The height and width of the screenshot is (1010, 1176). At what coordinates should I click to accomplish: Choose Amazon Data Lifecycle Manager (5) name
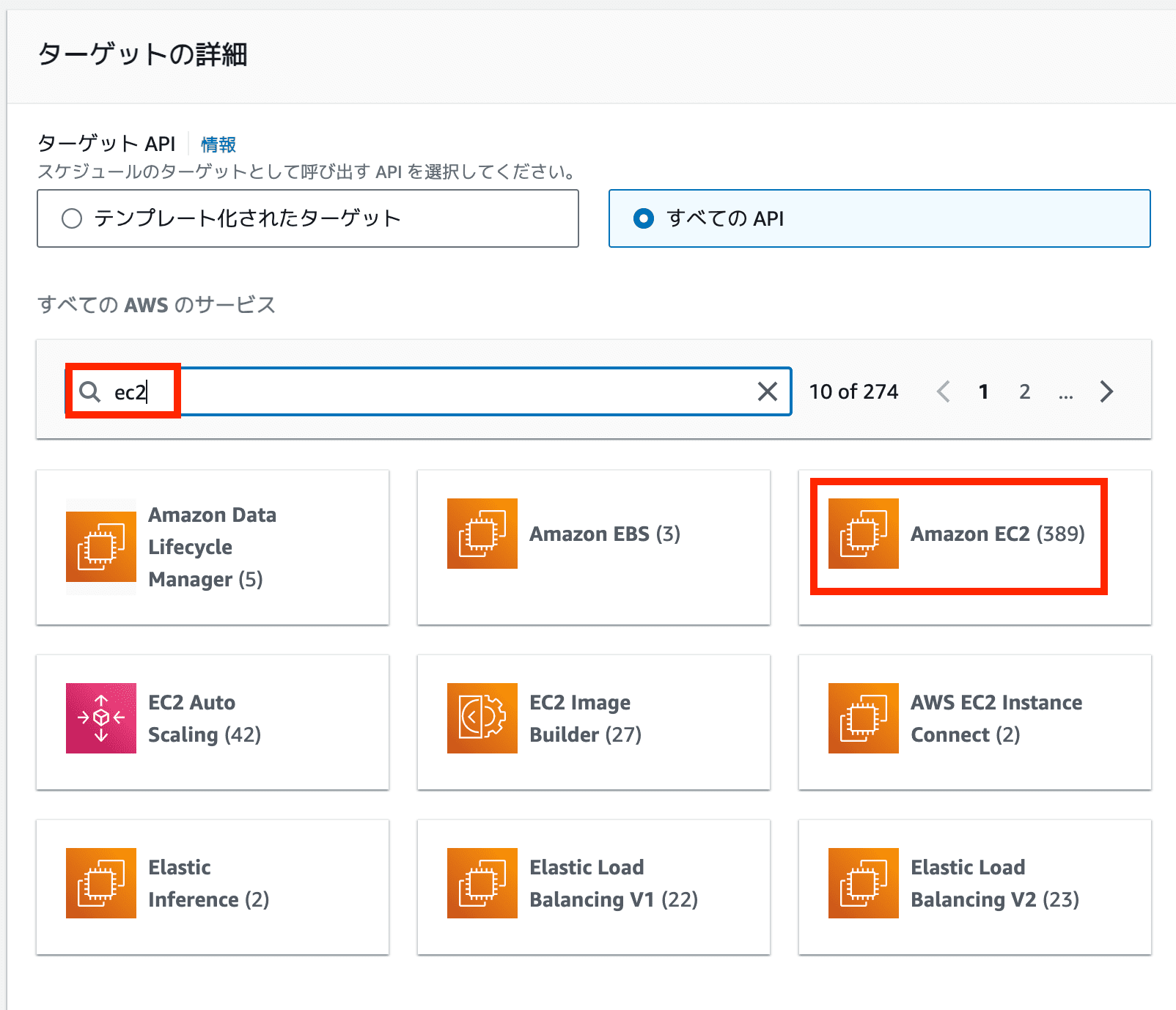pyautogui.click(x=213, y=547)
